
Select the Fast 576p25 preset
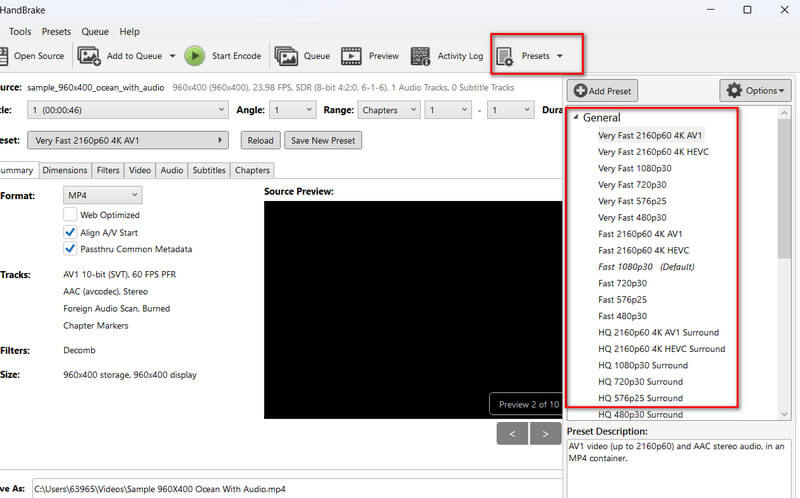click(622, 299)
